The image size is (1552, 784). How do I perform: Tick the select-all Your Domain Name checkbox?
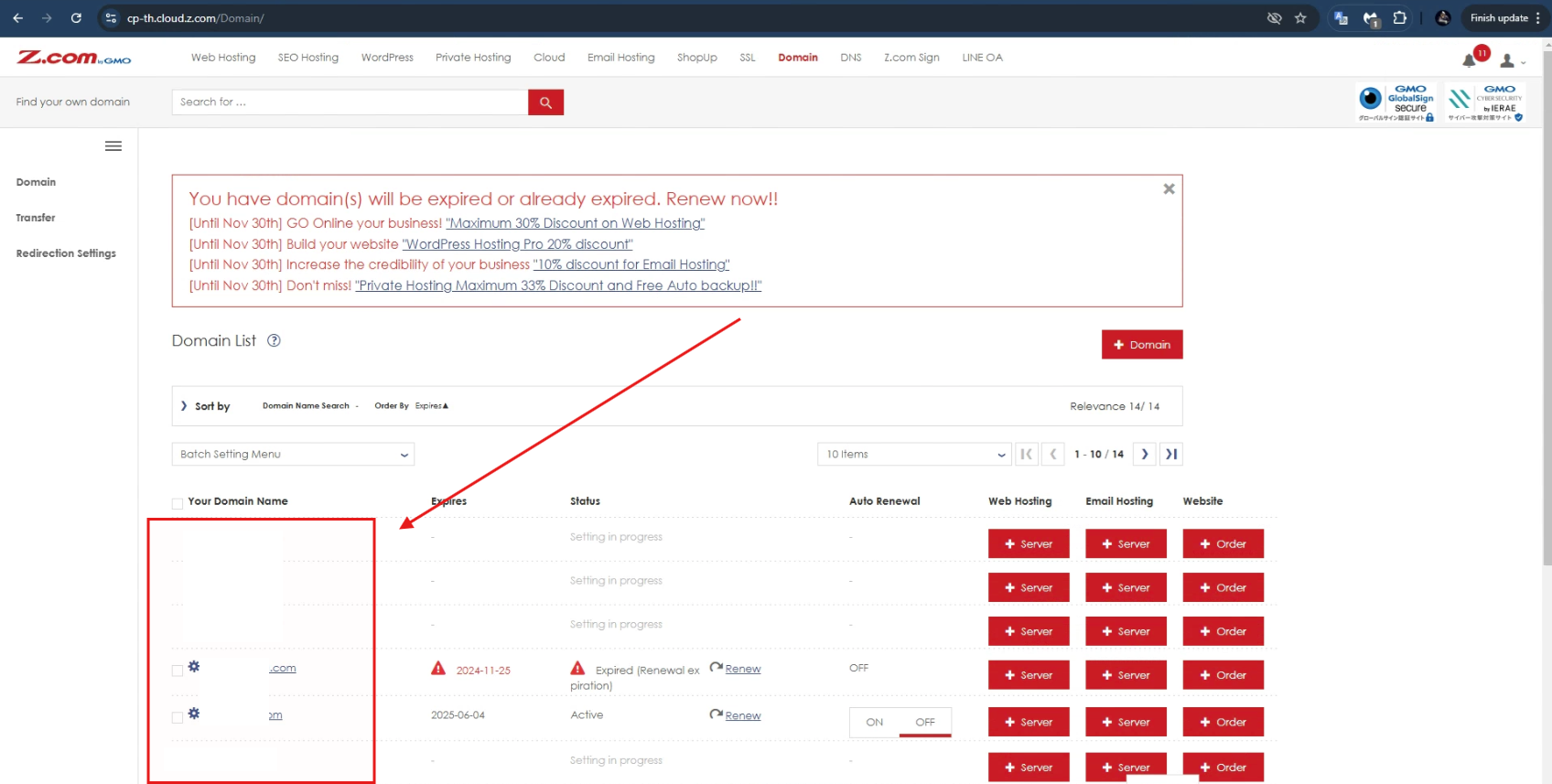click(x=178, y=503)
